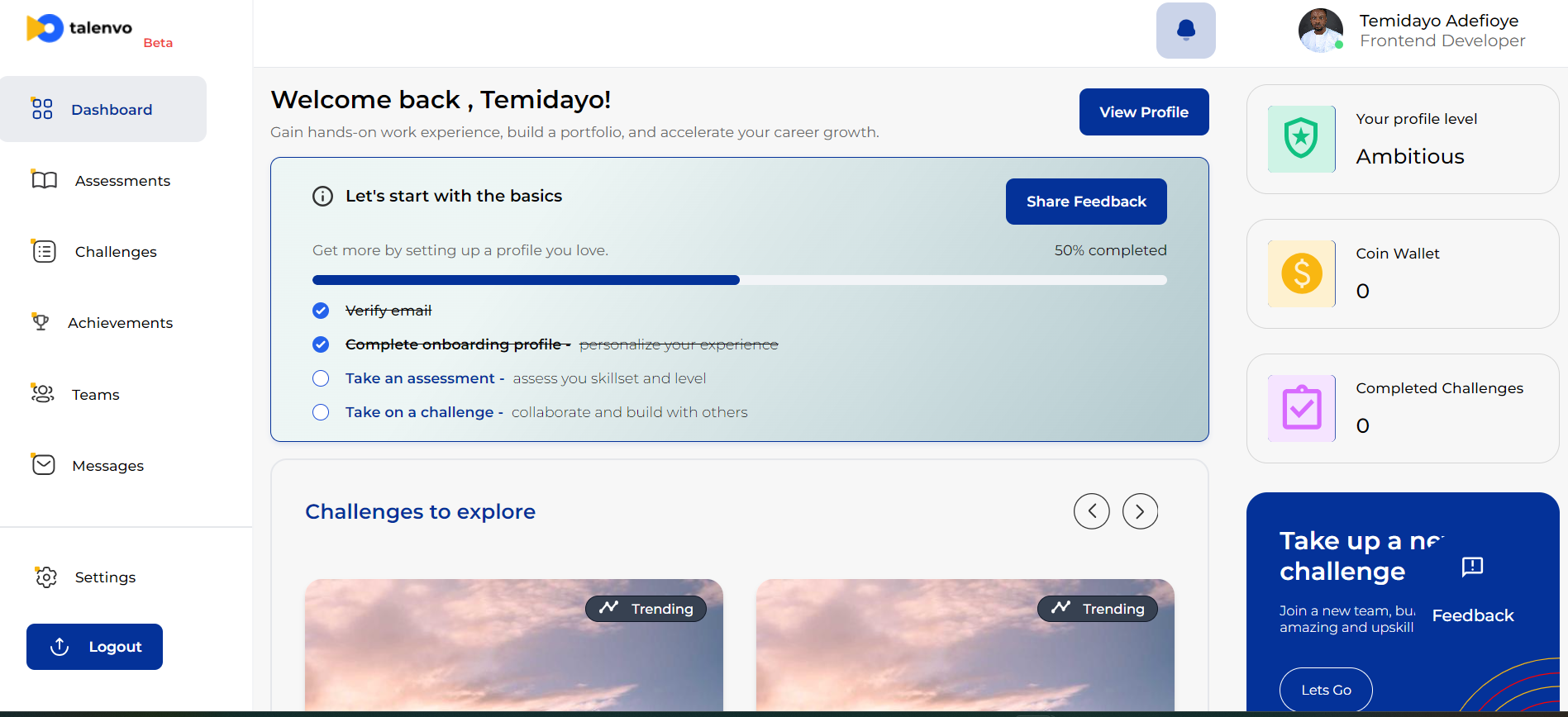Go to next challenges with right arrow
Viewport: 1568px width, 717px height.
(1140, 511)
